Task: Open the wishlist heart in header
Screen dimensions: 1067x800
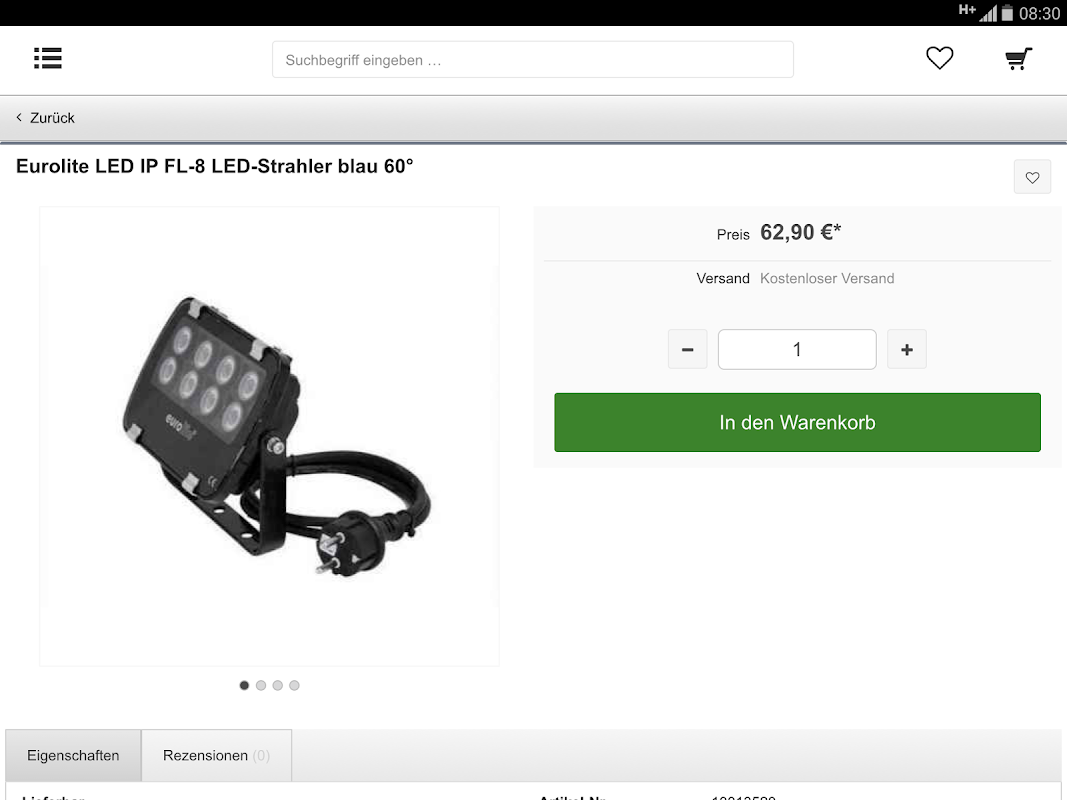Action: tap(939, 59)
